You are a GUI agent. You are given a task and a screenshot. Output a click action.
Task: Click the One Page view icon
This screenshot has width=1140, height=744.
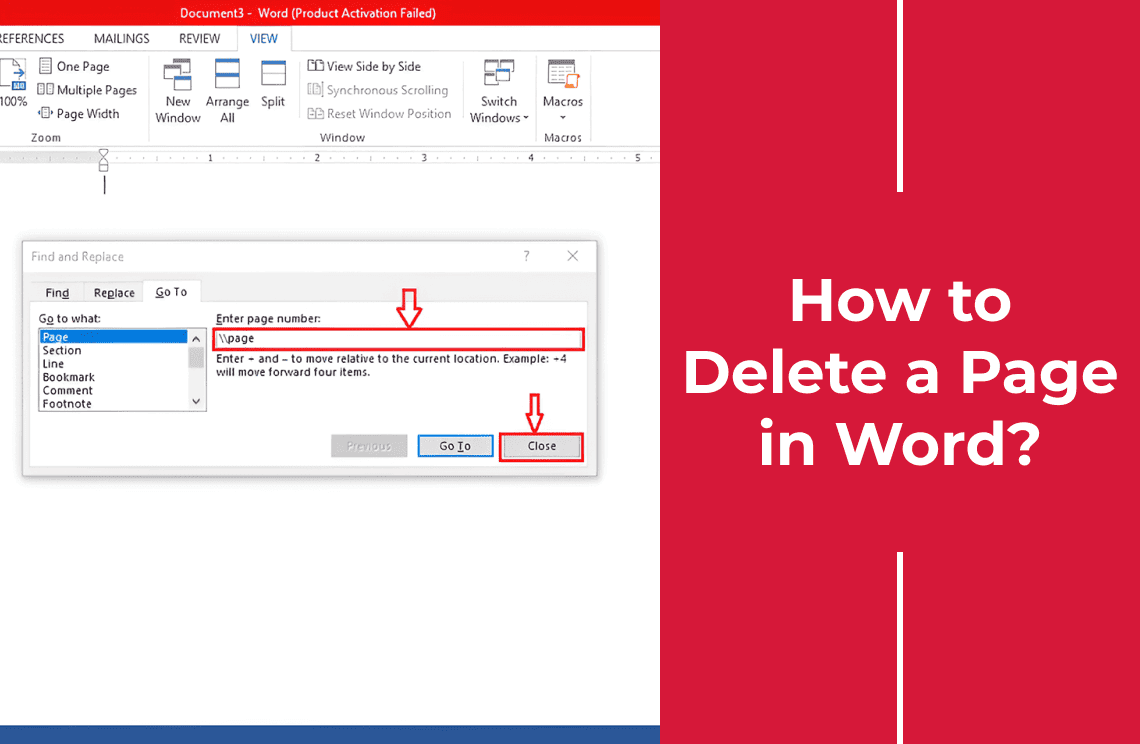(x=46, y=66)
